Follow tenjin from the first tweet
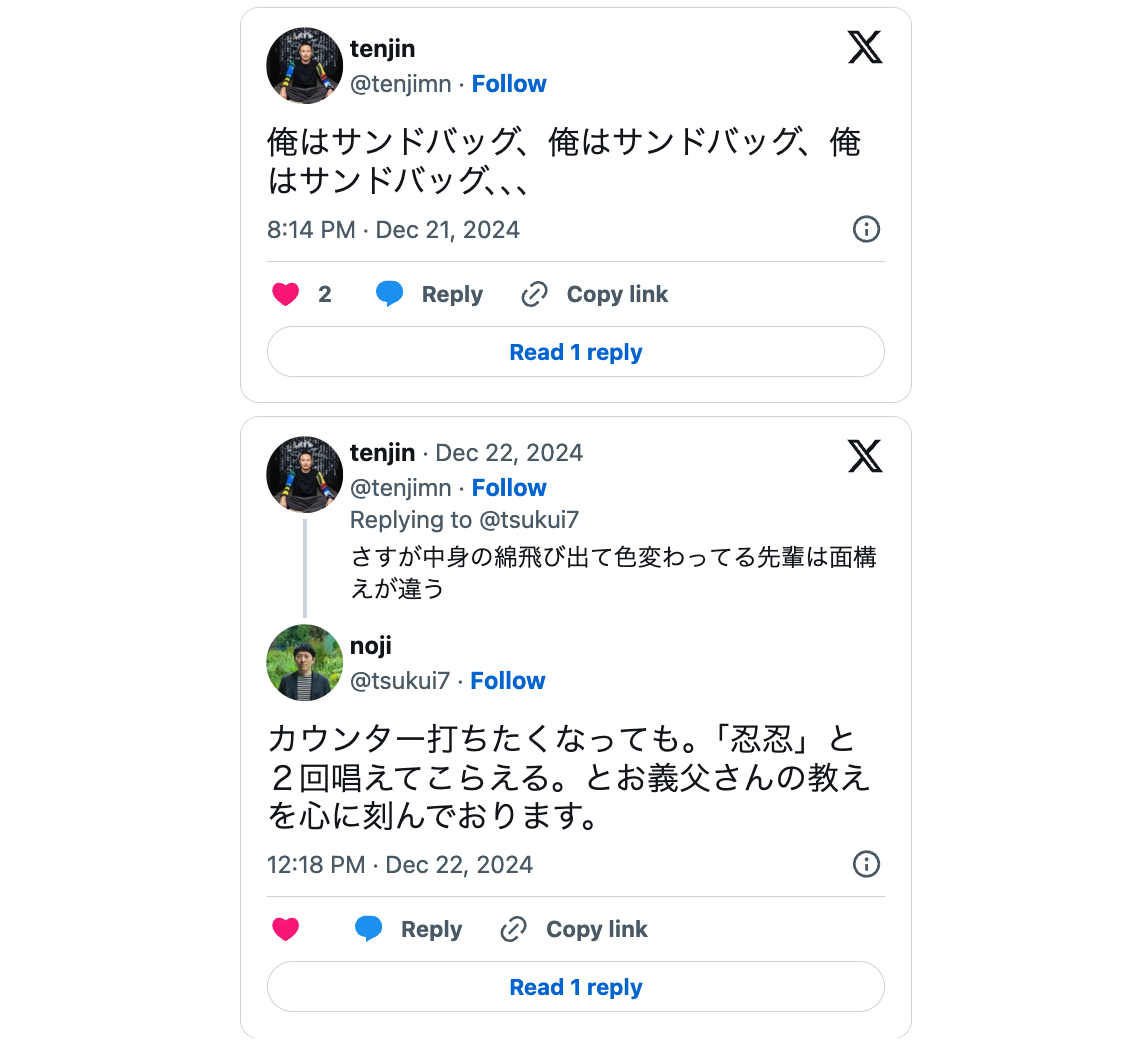This screenshot has height=1054, width=1138. coord(509,84)
